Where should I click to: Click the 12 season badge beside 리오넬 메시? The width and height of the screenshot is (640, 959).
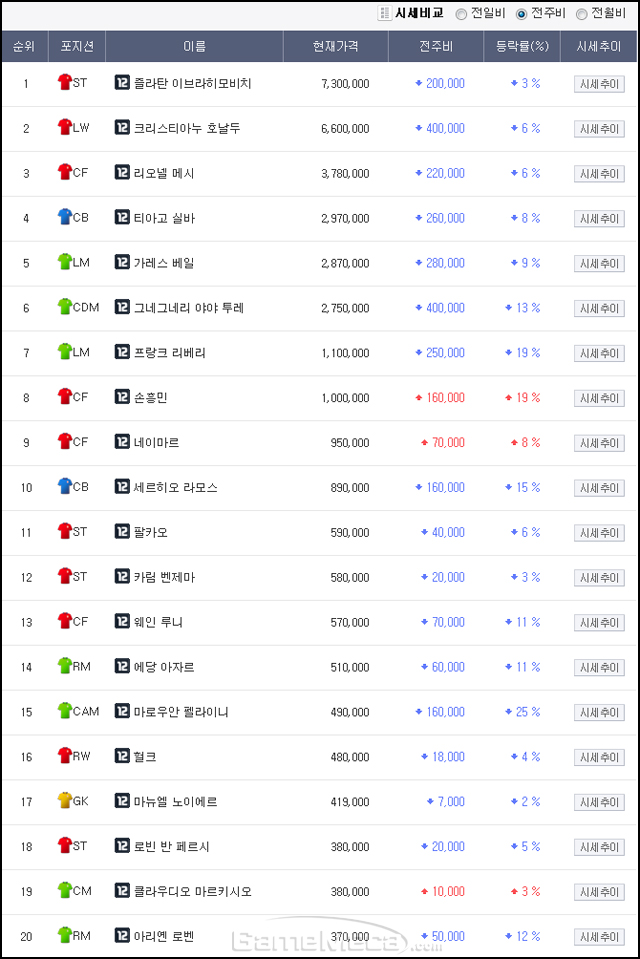[122, 172]
